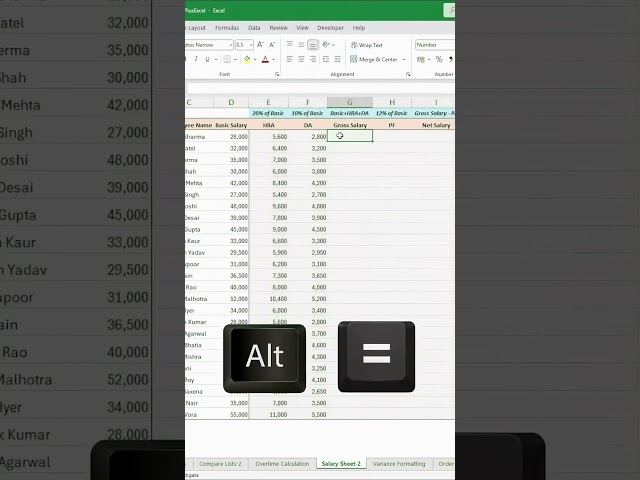Set Middle Align for cell
This screenshot has height=480, width=640.
301,44
